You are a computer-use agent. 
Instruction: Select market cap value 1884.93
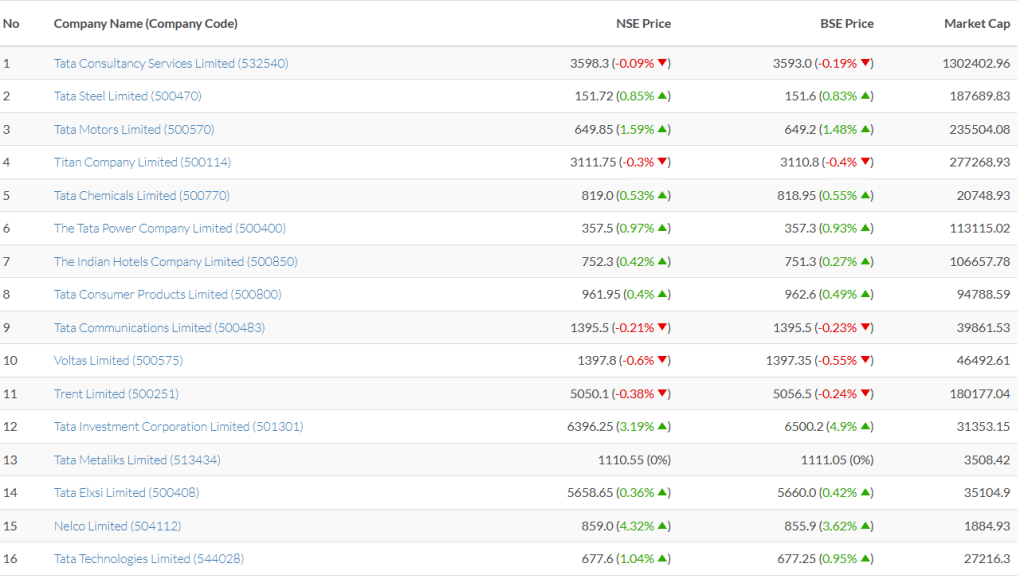click(x=987, y=525)
